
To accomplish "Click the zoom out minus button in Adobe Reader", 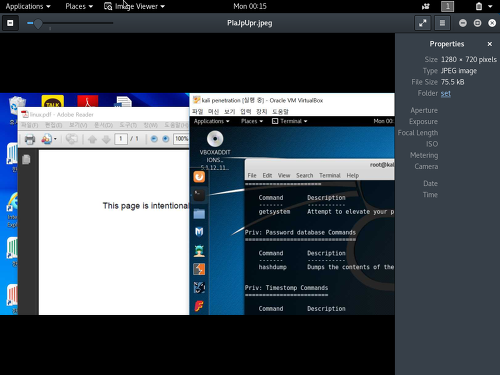I will click(x=154, y=139).
